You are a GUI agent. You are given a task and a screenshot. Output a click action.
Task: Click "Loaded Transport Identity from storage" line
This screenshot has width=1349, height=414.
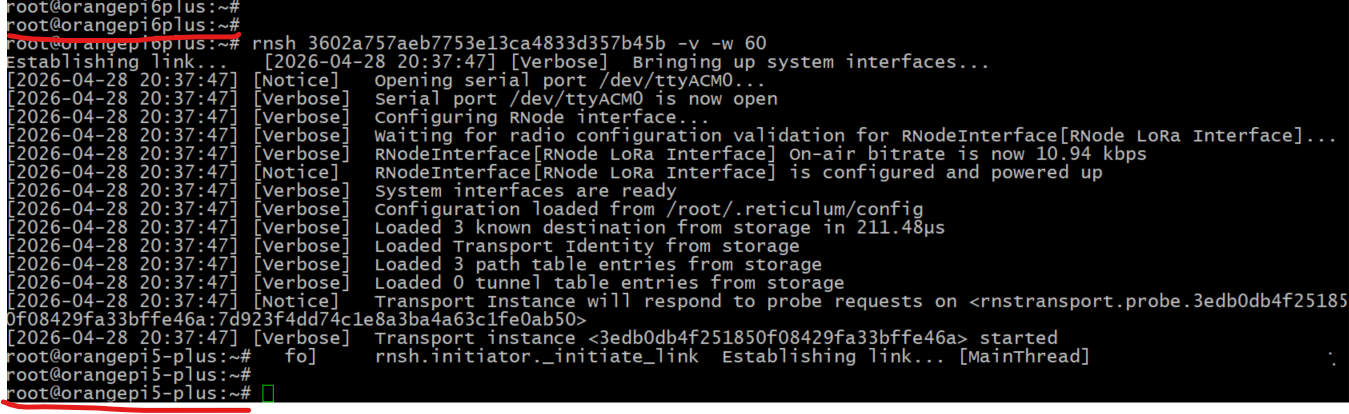coord(587,246)
